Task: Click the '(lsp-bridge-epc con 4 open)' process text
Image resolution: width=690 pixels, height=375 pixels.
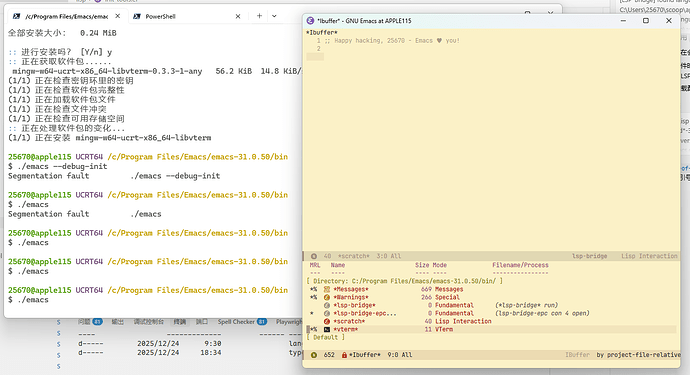Action: tap(542, 313)
